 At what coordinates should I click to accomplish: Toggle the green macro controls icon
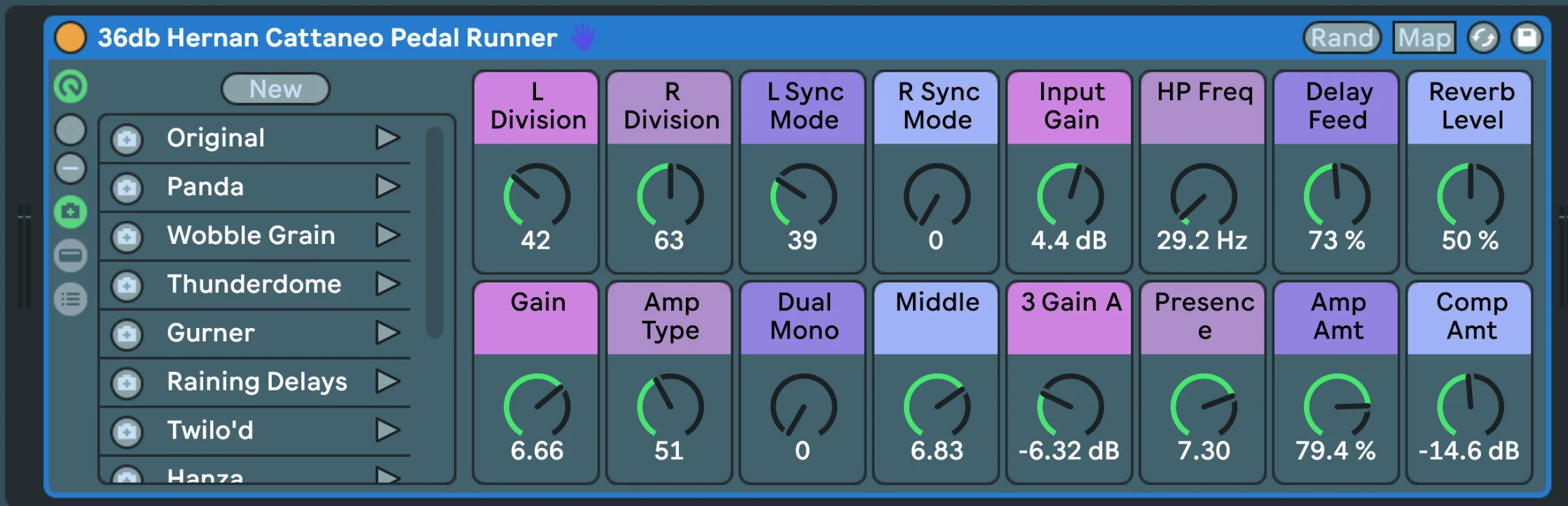click(x=70, y=87)
